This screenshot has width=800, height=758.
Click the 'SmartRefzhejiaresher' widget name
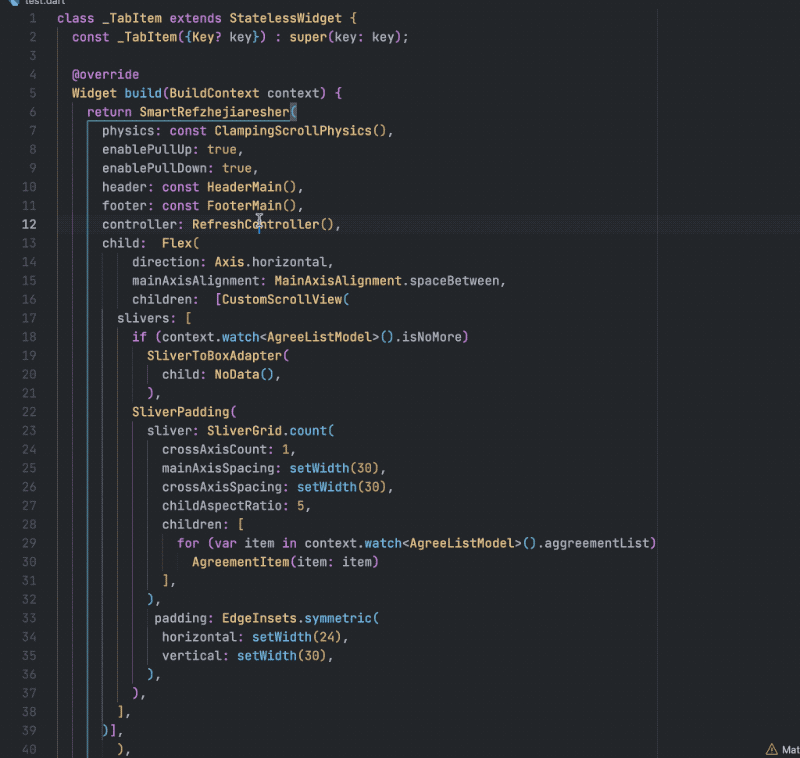(214, 112)
